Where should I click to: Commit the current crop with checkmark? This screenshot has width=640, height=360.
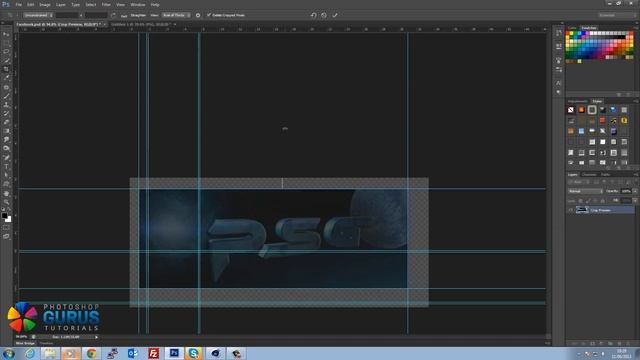coord(335,15)
